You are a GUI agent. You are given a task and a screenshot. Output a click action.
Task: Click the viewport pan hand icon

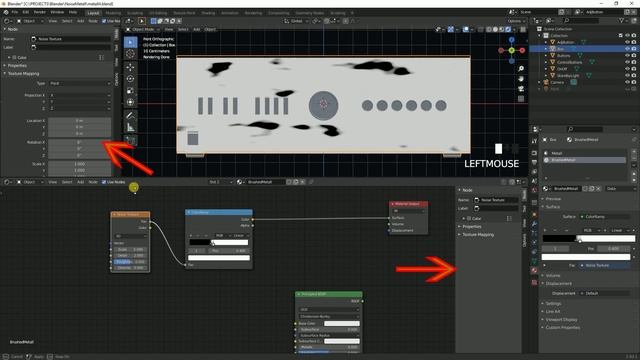click(x=521, y=78)
